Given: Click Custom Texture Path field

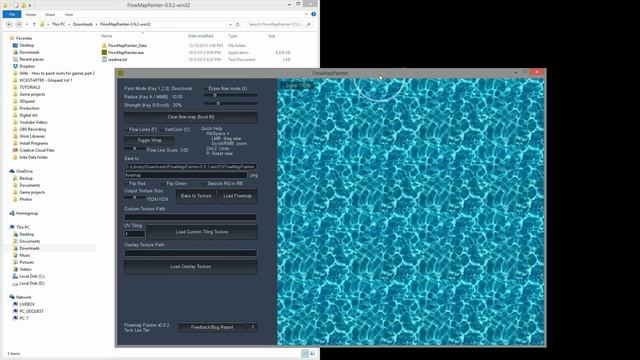Looking at the screenshot, I should tap(191, 217).
